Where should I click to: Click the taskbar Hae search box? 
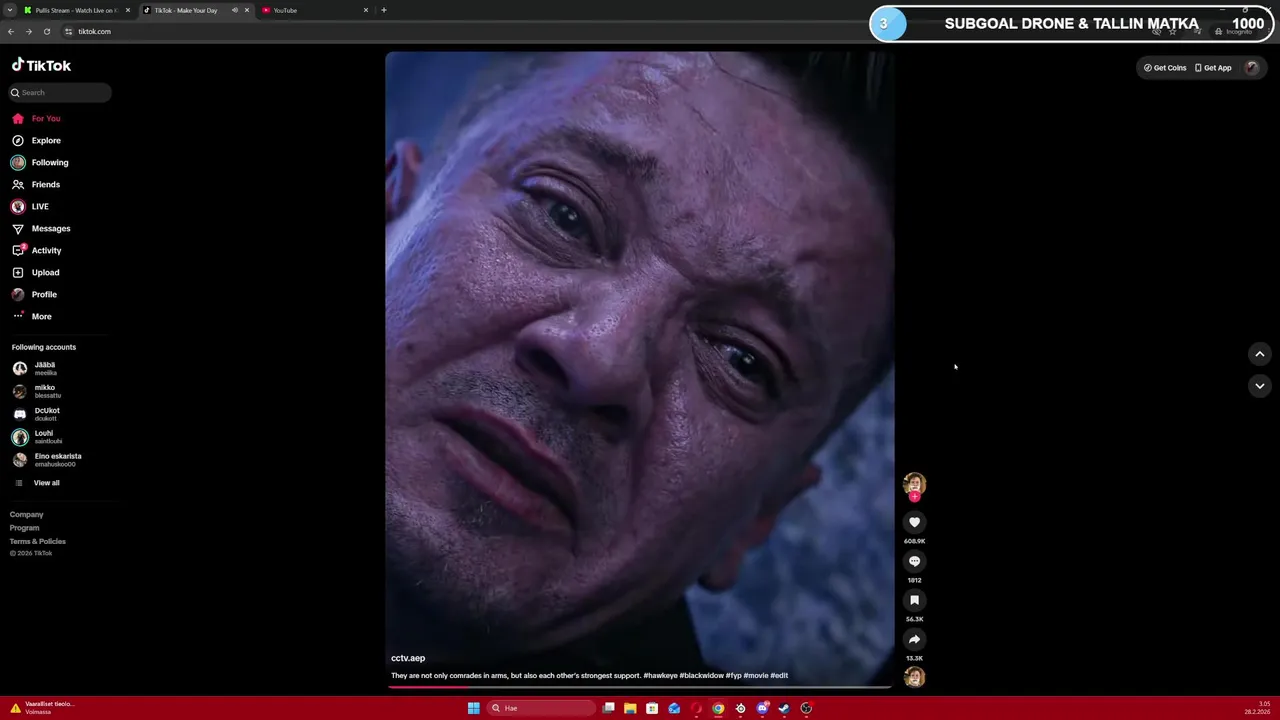tap(541, 708)
